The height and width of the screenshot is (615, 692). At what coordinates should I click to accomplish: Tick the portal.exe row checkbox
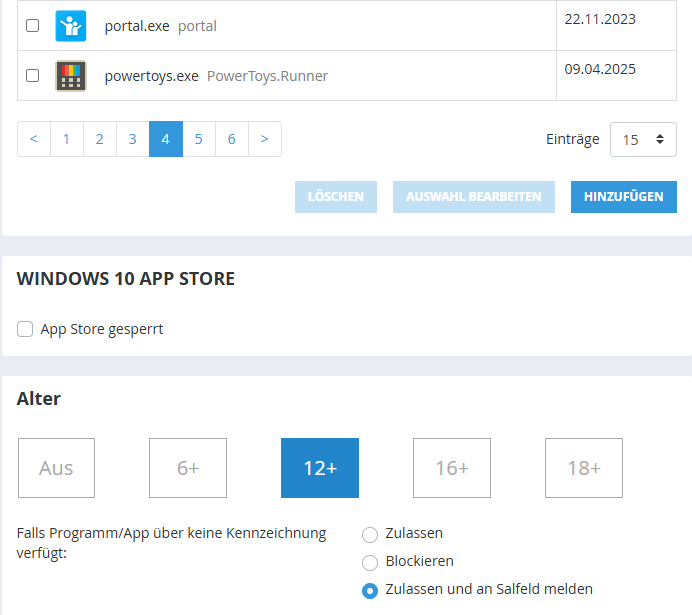(33, 26)
